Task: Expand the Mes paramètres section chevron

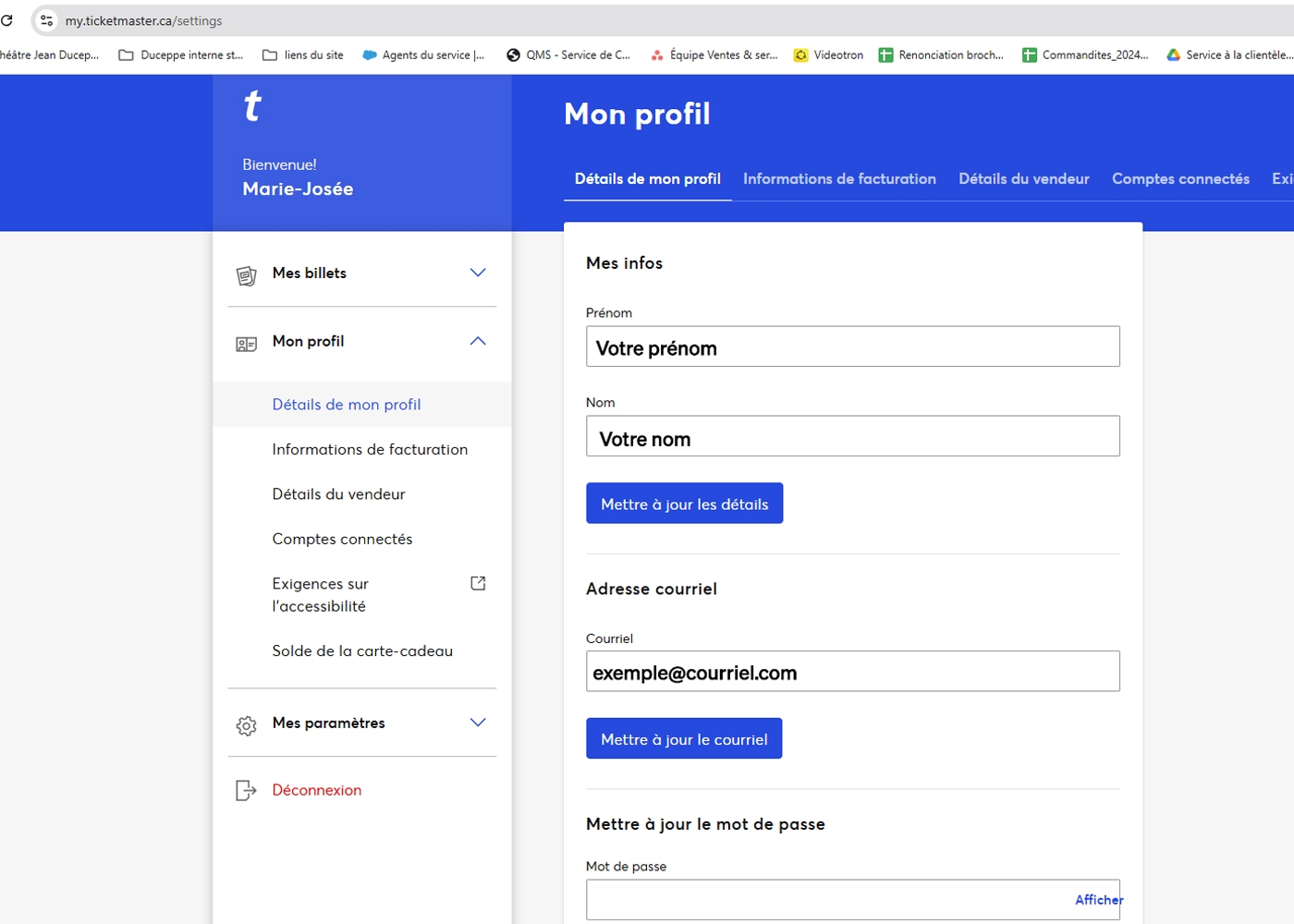Action: click(478, 723)
